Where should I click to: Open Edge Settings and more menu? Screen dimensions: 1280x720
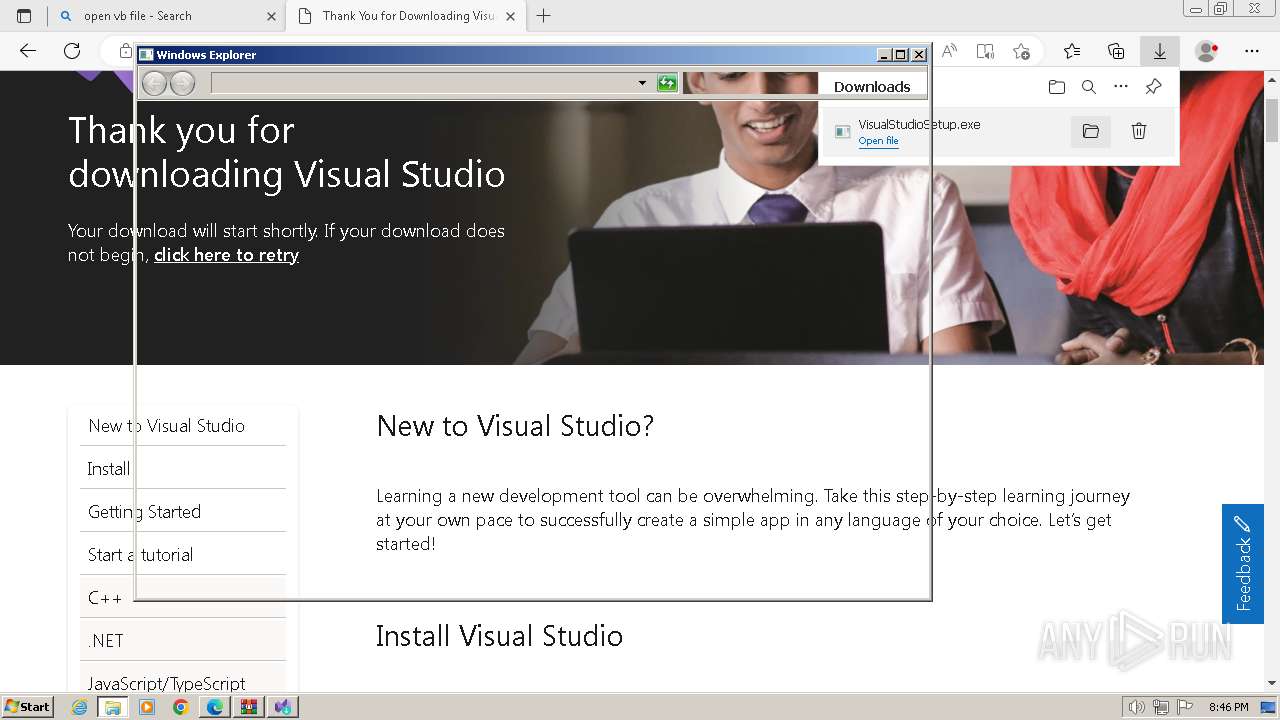click(1252, 51)
